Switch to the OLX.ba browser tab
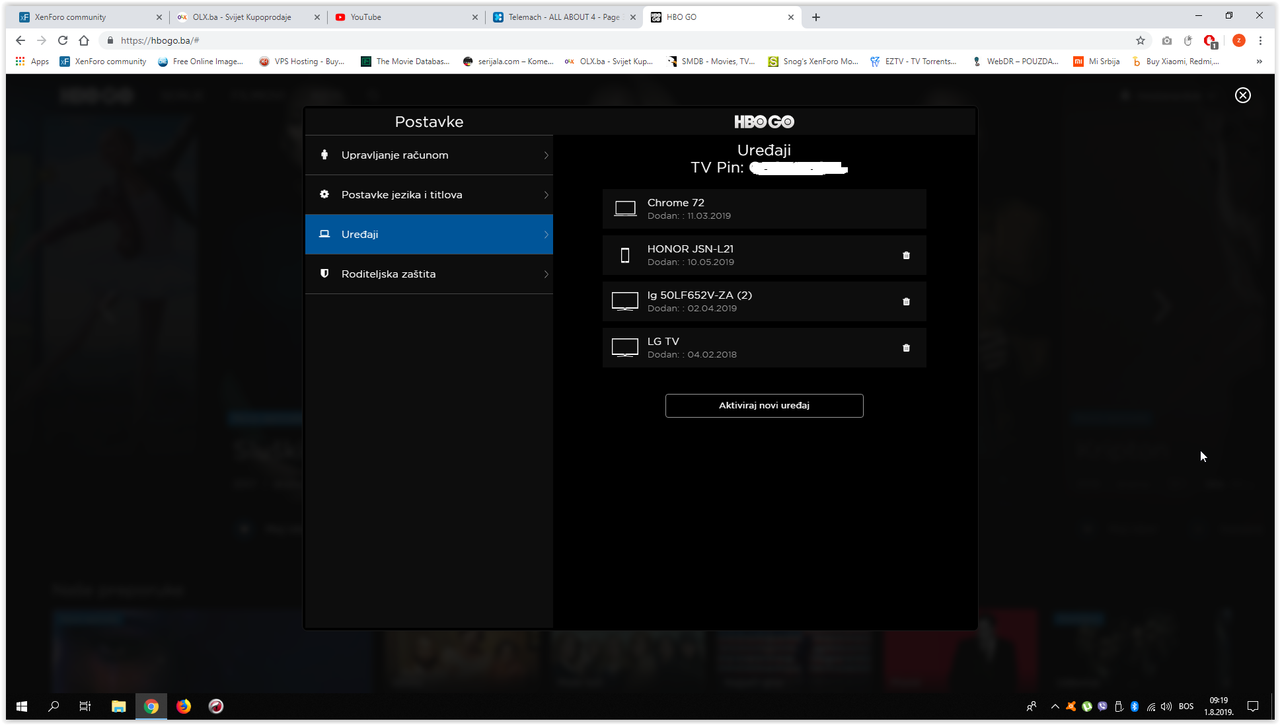1280x725 pixels. (x=247, y=17)
